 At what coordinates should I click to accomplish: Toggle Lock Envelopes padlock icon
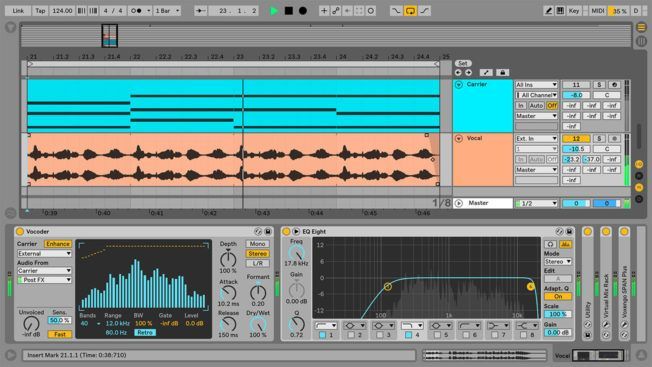coord(502,73)
